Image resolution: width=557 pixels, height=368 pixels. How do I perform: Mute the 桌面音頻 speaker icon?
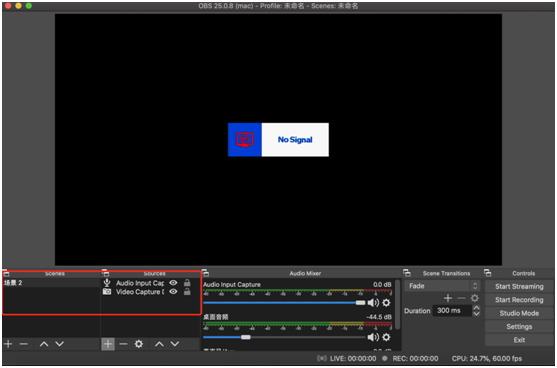[x=373, y=337]
